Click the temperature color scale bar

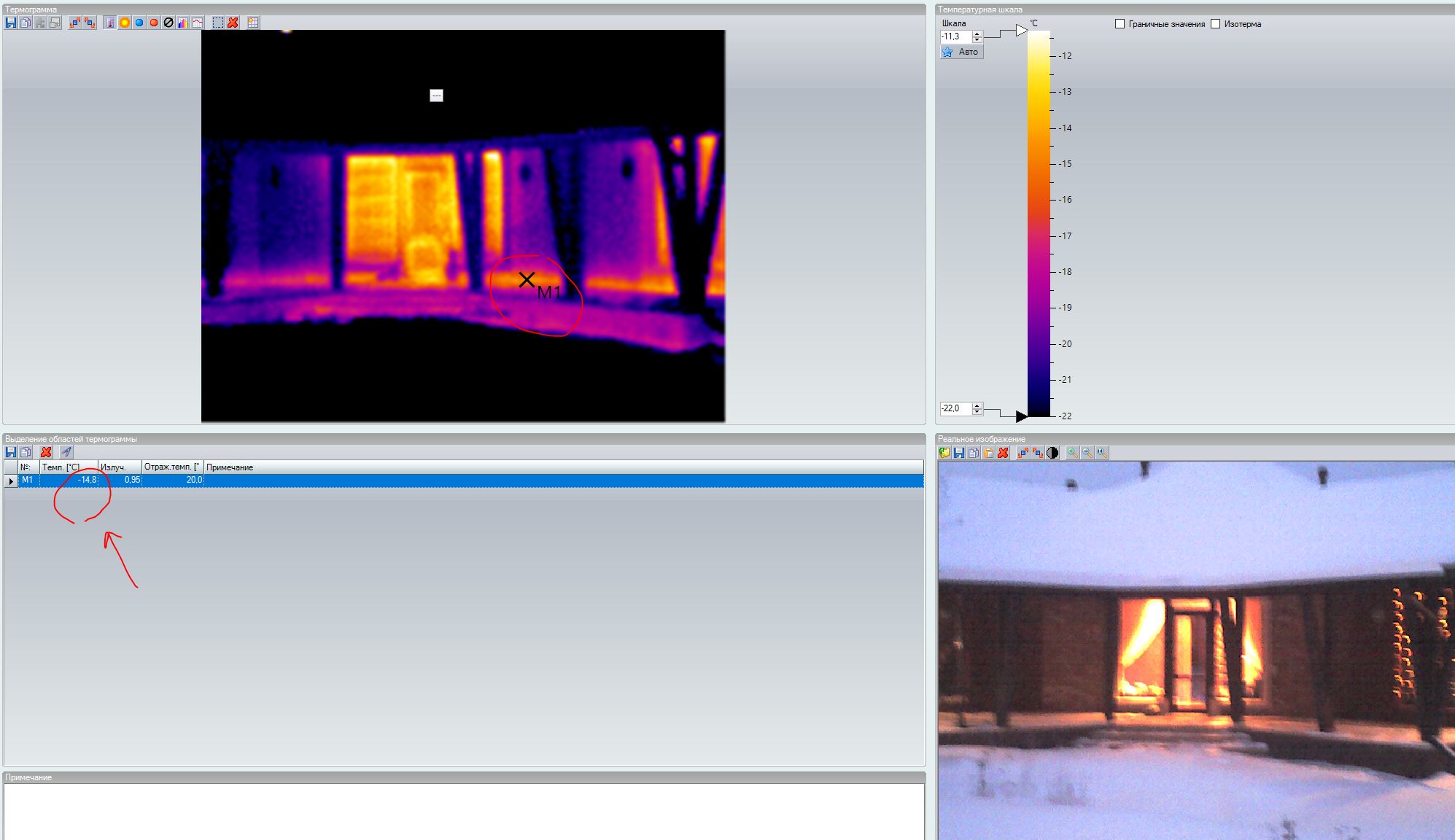point(1039,219)
